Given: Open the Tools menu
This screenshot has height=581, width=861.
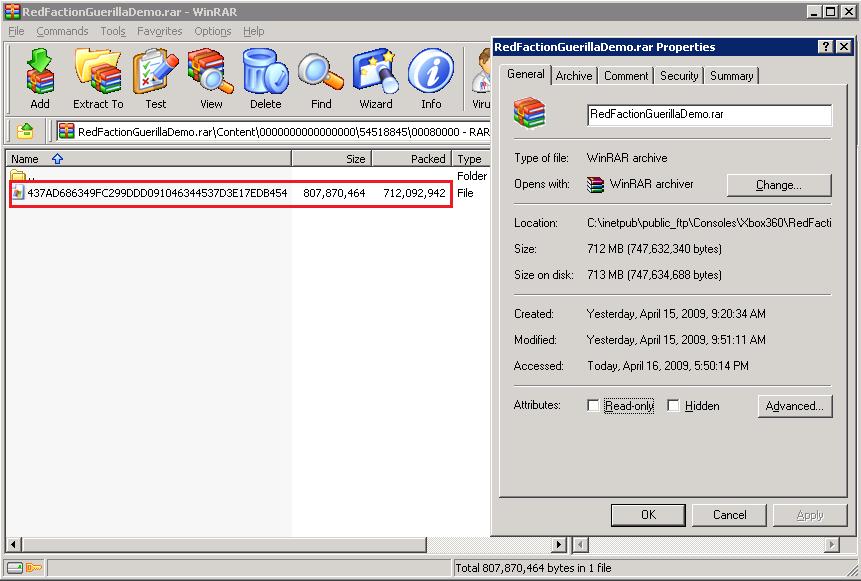Looking at the screenshot, I should [113, 31].
